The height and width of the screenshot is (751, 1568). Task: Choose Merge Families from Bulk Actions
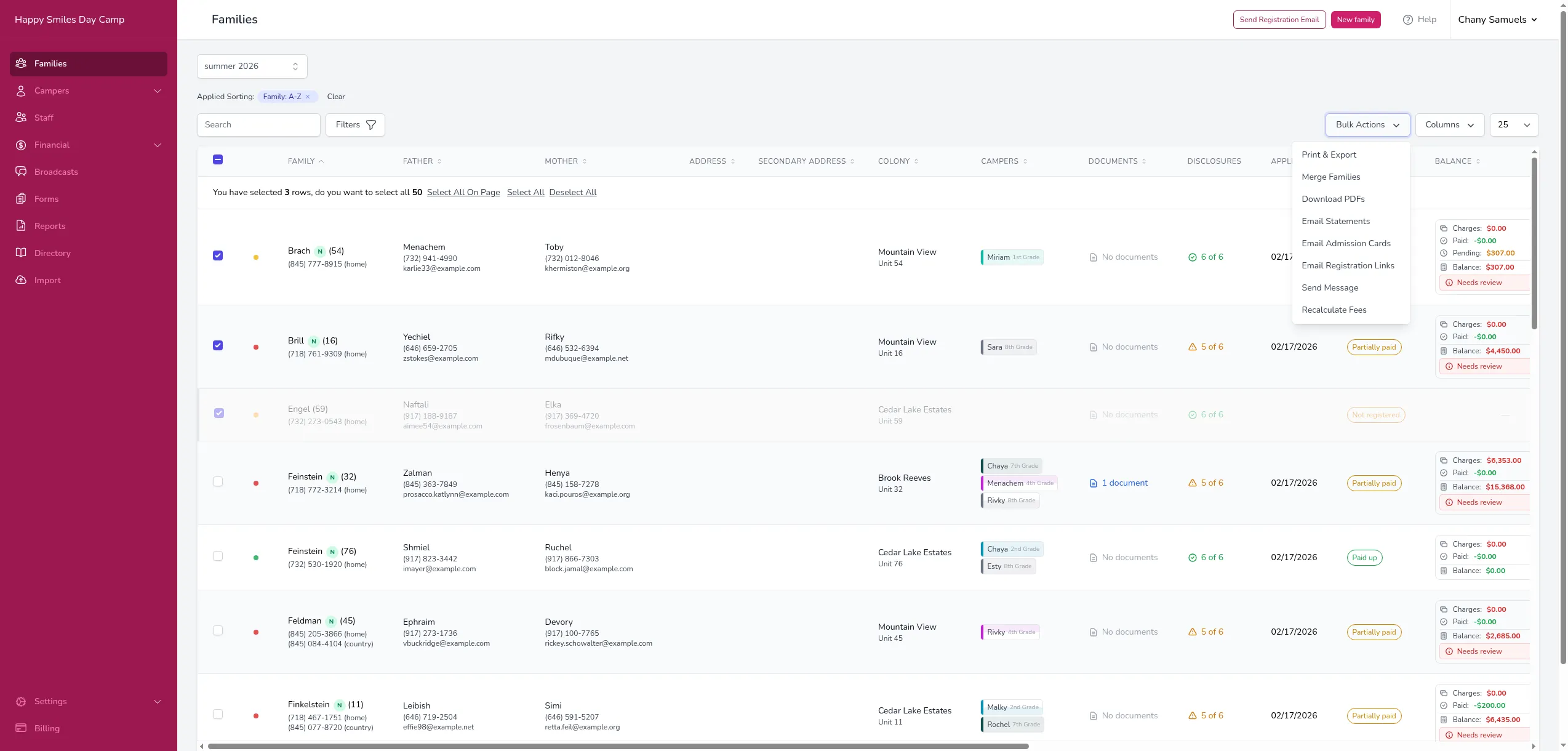coord(1351,177)
